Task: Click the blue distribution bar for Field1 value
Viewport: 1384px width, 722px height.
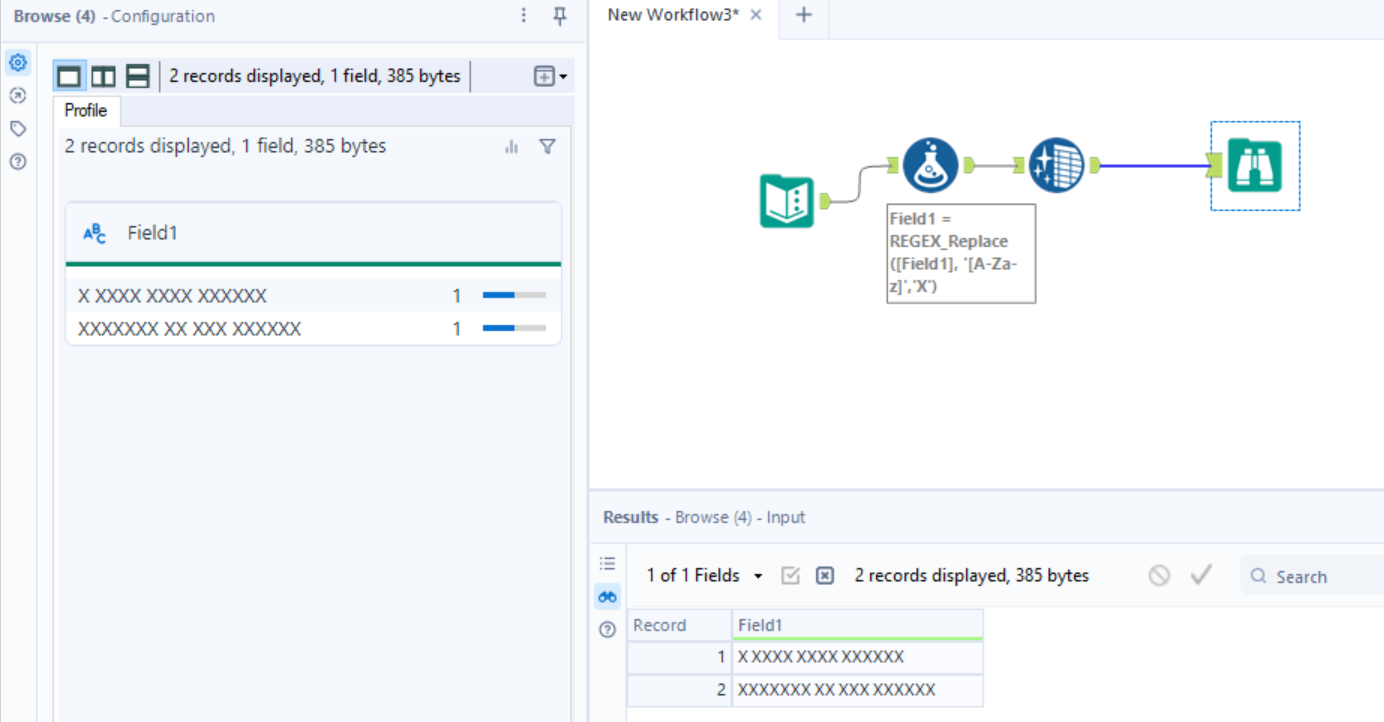Action: point(497,295)
